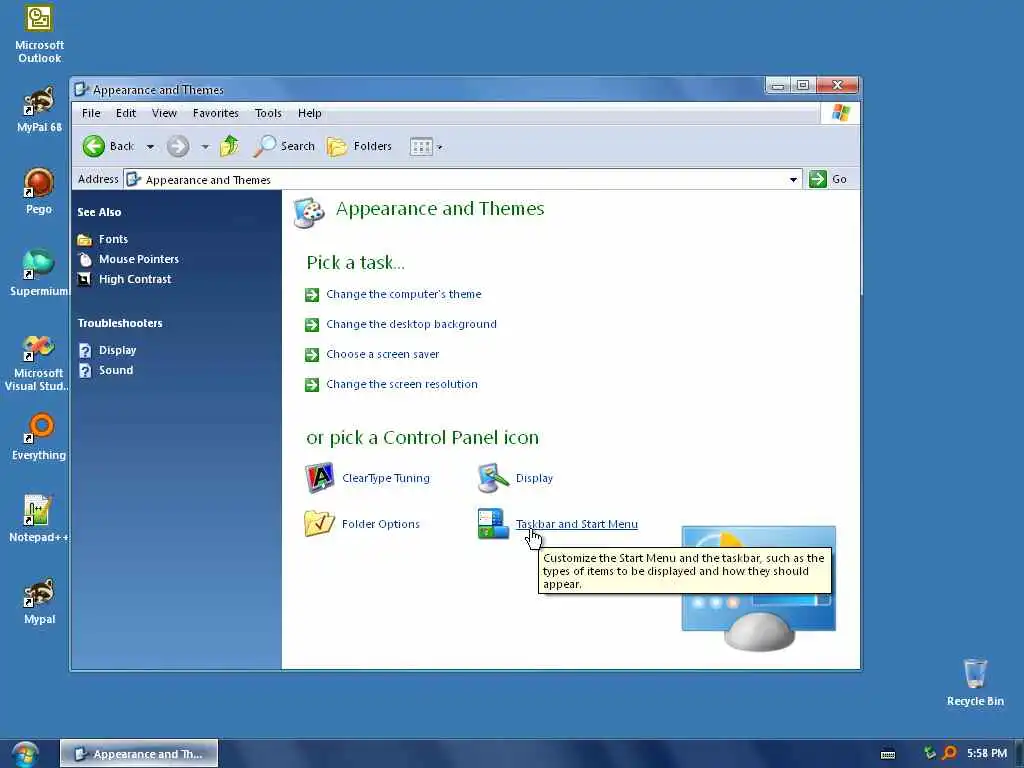Image resolution: width=1024 pixels, height=768 pixels.
Task: Open the ClearType Tuning text link
Action: pos(386,479)
